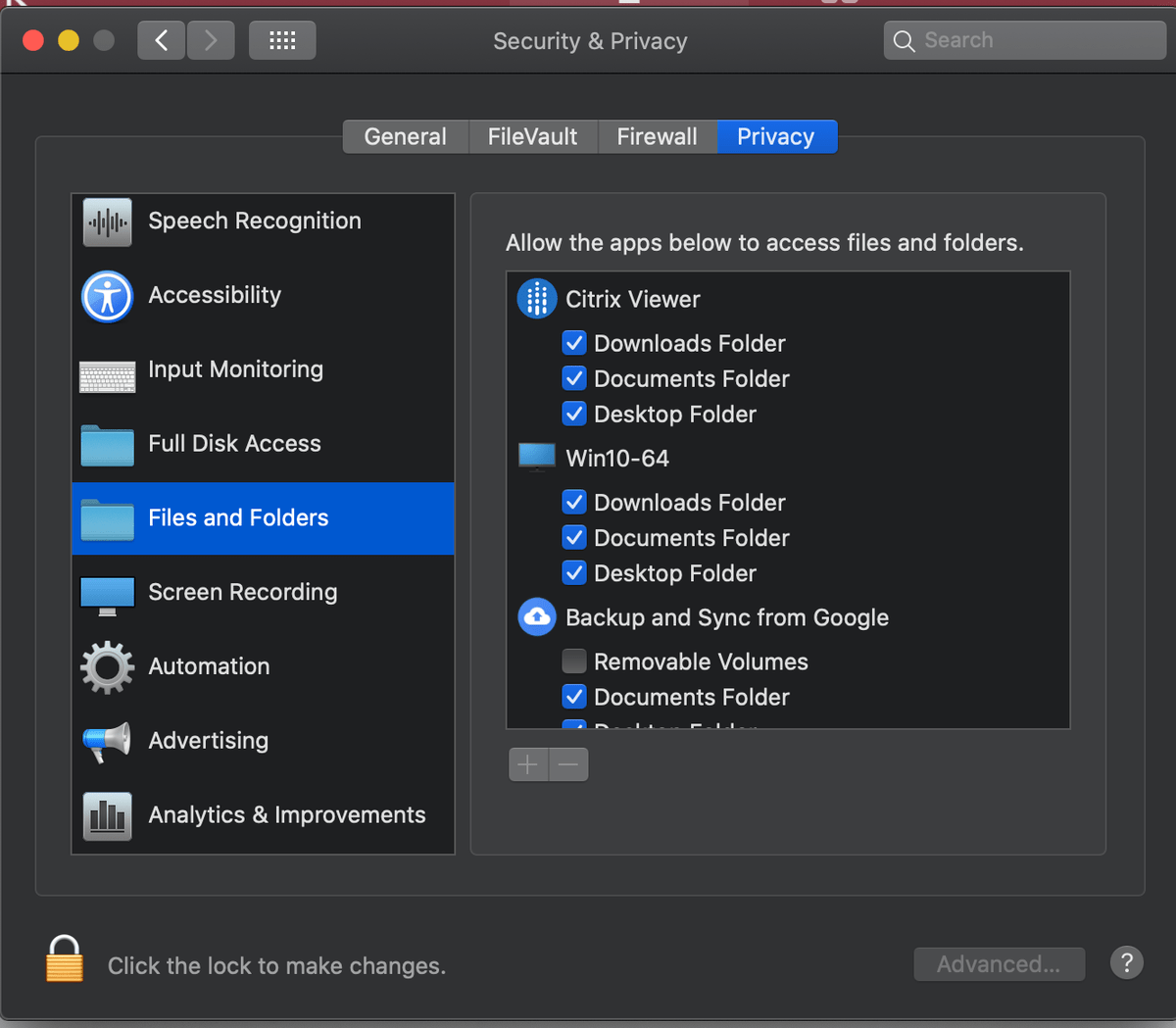The image size is (1176, 1028).
Task: Click the Backup and Sync from Google icon
Action: coord(536,616)
